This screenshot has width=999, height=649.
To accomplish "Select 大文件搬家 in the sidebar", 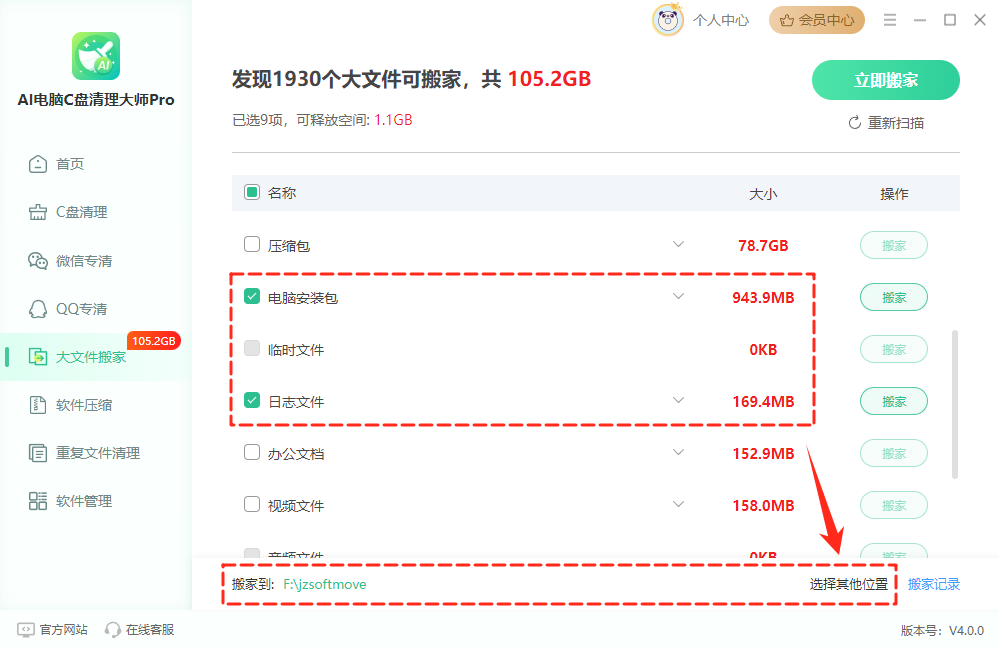I will point(96,357).
